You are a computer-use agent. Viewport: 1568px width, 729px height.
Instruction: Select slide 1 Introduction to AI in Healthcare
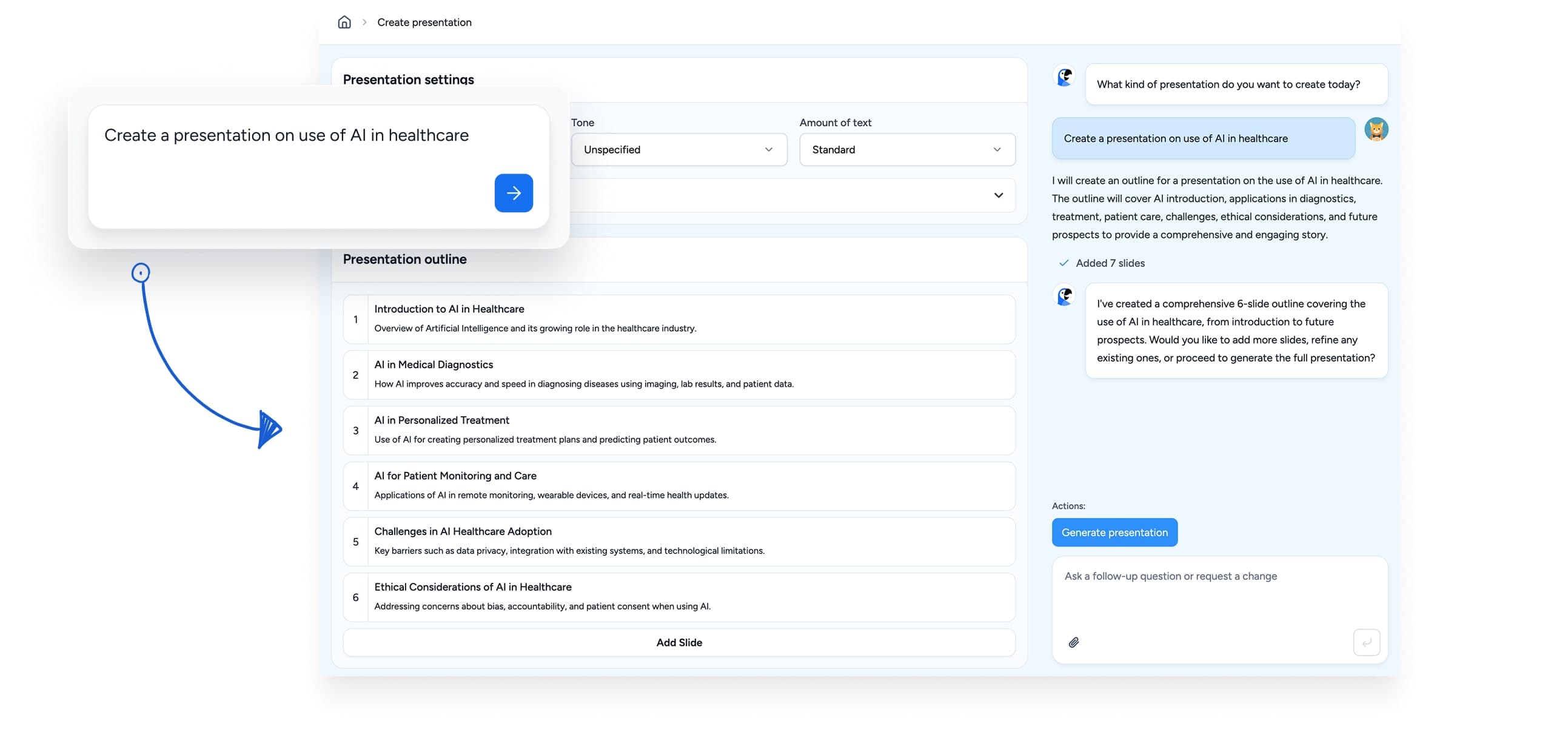point(678,319)
